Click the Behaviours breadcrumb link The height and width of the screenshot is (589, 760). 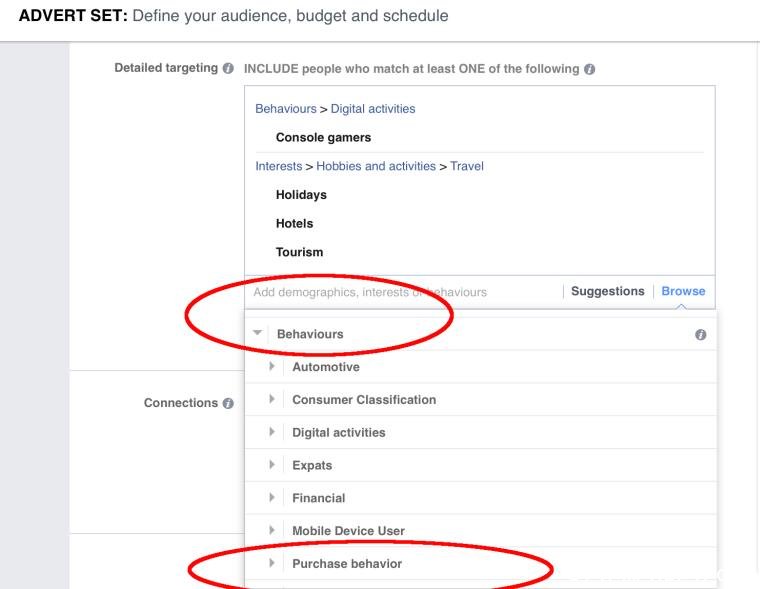(x=286, y=109)
